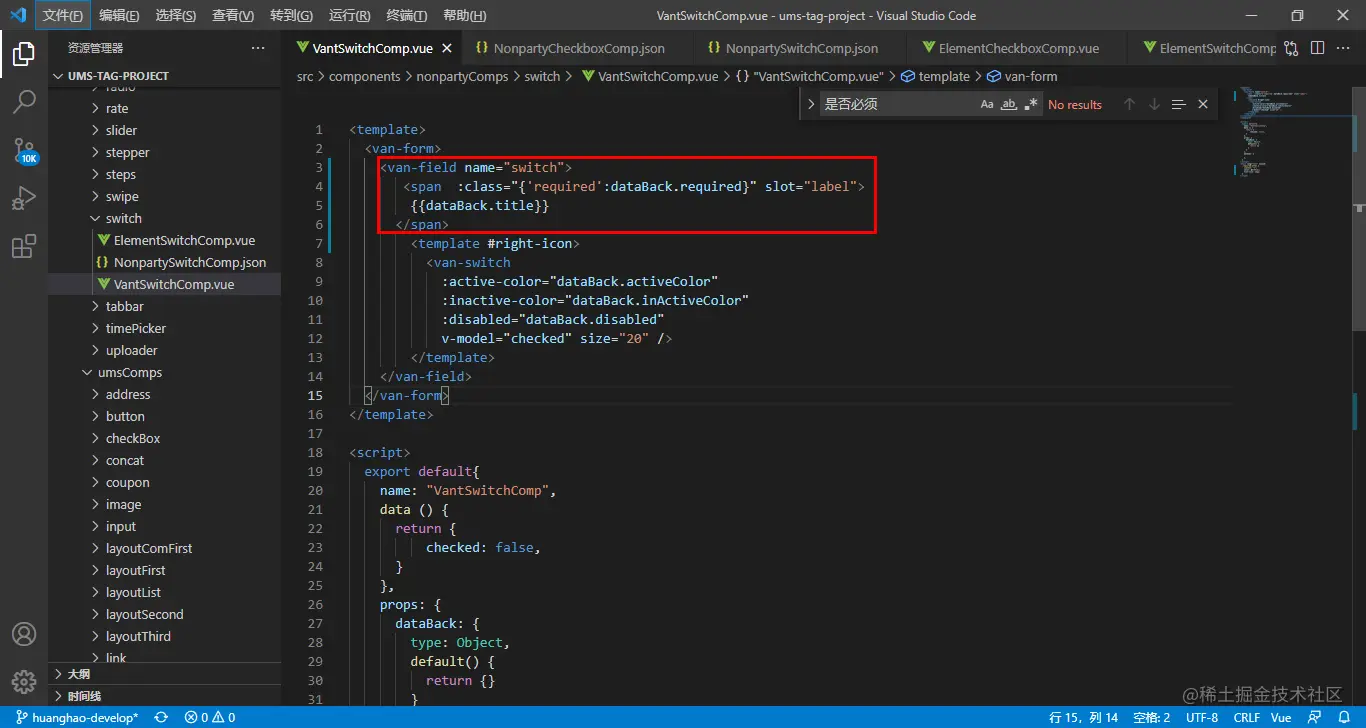This screenshot has height=728, width=1366.
Task: Toggle Use Regular Expression option
Action: (1031, 104)
